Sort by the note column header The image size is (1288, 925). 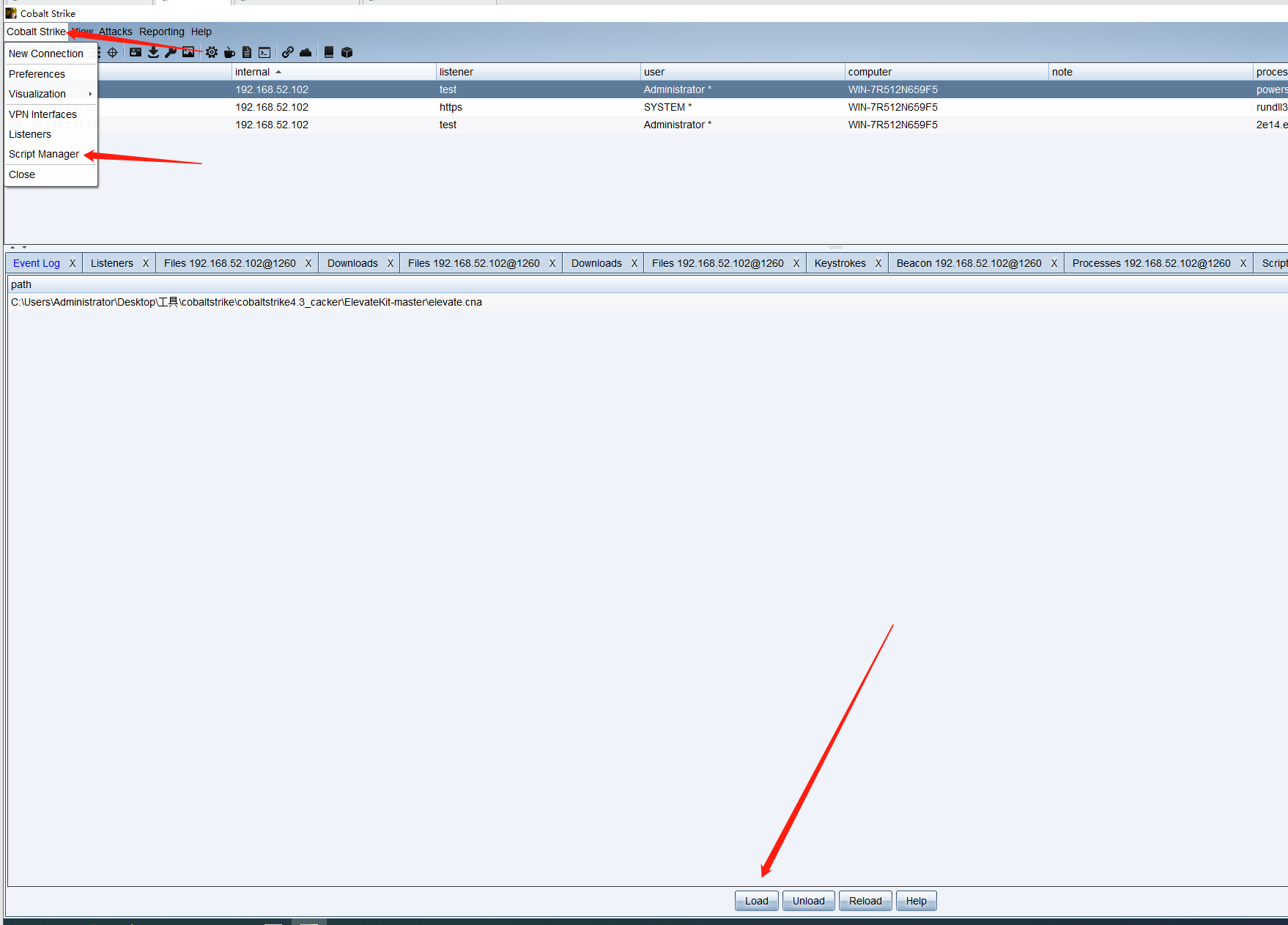(x=1151, y=72)
